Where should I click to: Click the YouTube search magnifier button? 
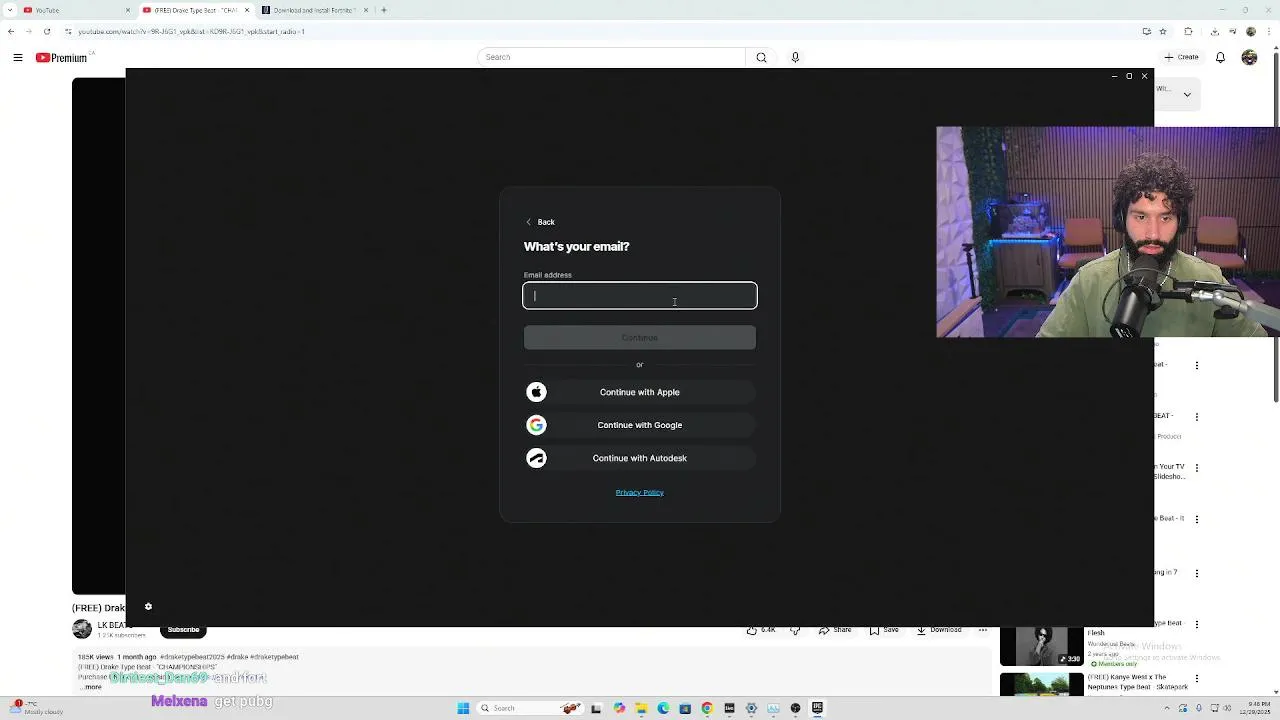761,57
